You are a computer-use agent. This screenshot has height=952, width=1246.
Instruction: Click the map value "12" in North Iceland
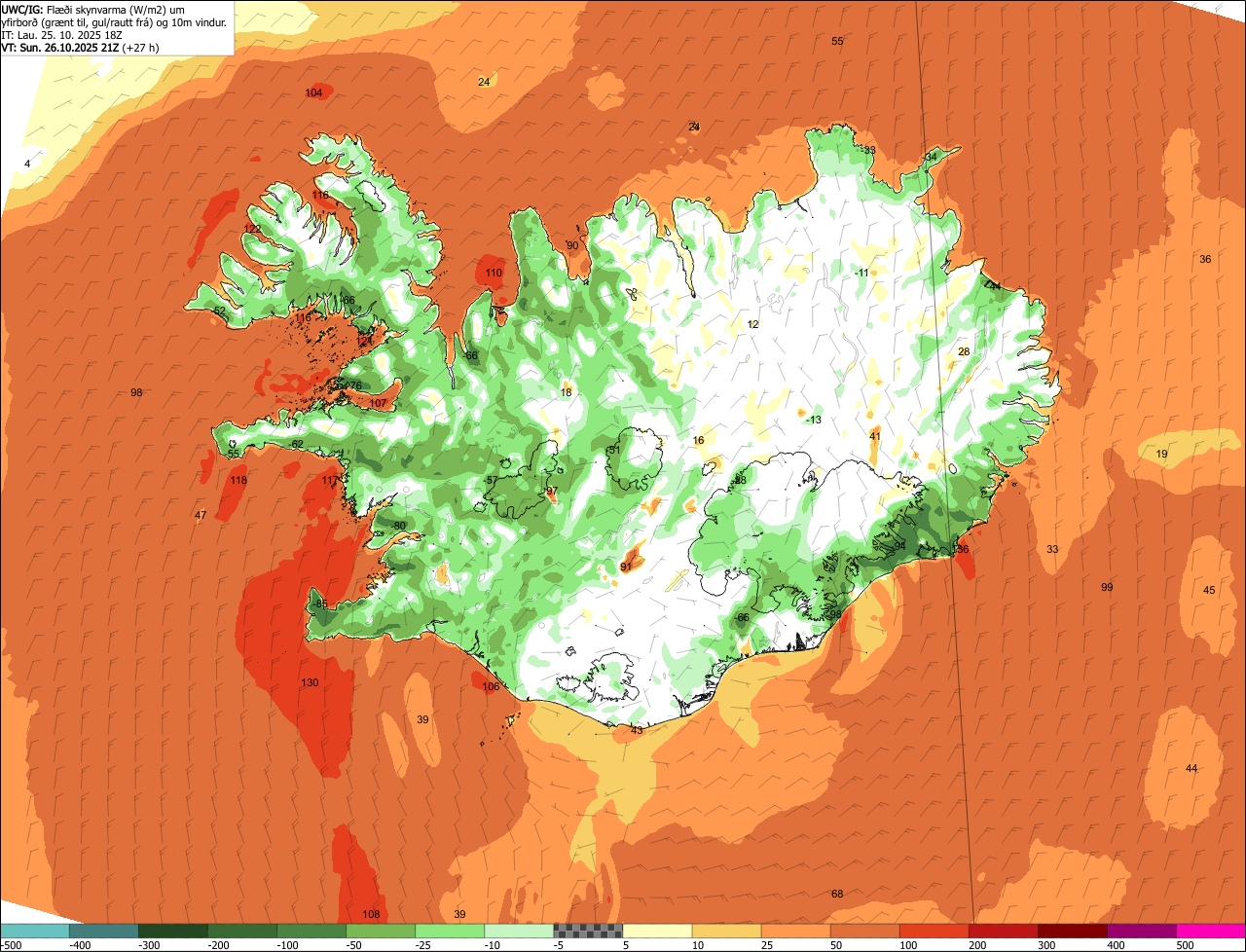point(752,324)
